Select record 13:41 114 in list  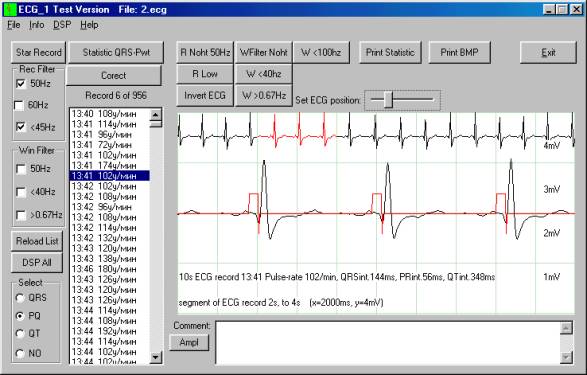(110, 124)
